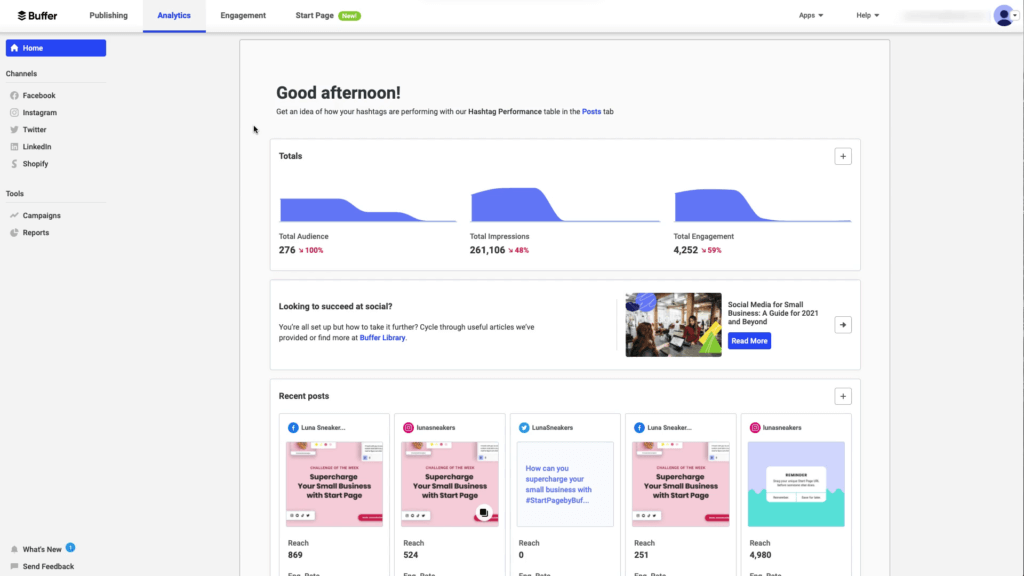This screenshot has width=1024, height=576.
Task: Click the Facebook channel icon in sidebar
Action: [14, 95]
